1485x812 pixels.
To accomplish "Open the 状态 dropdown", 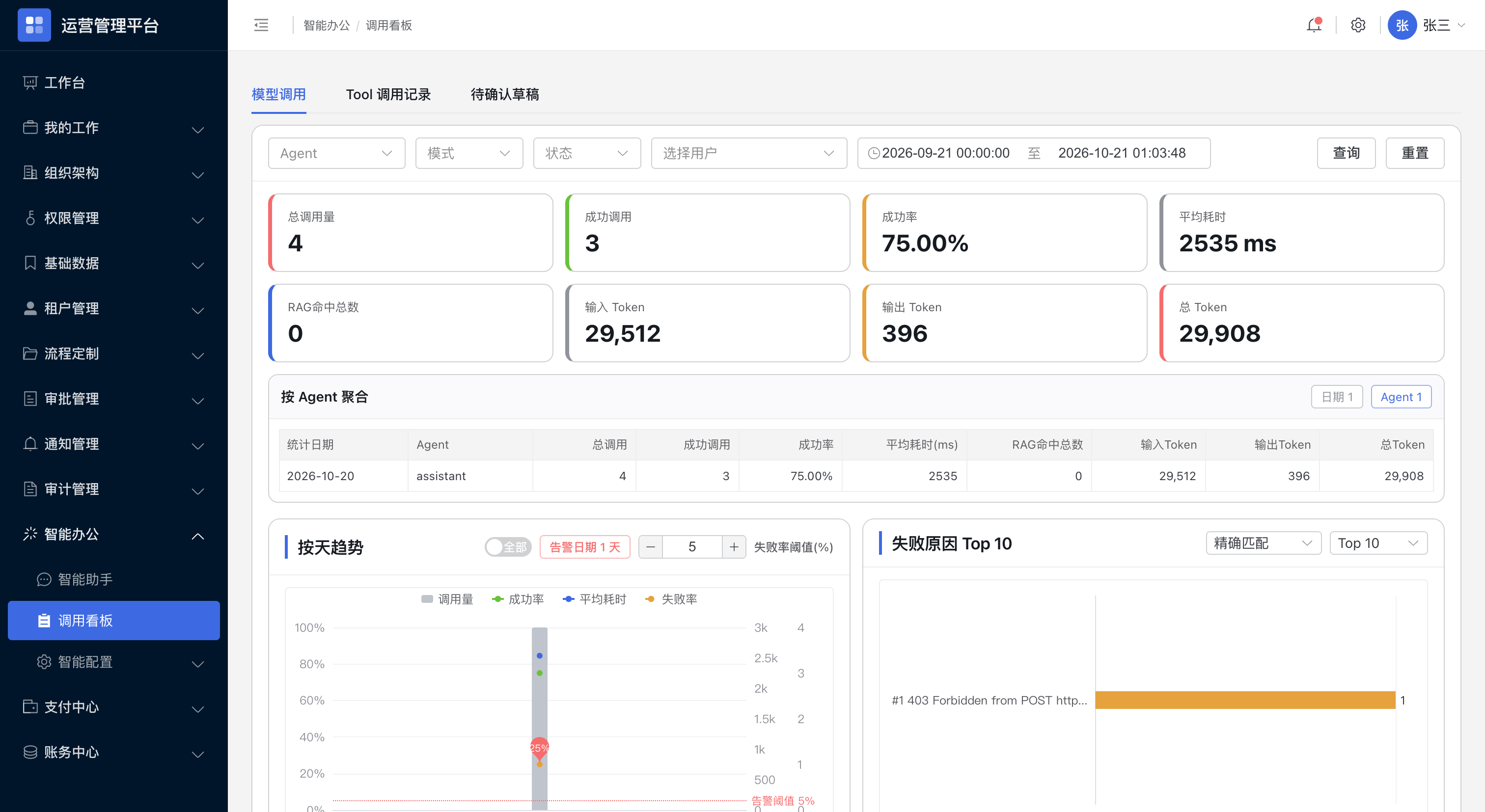I will tap(587, 153).
